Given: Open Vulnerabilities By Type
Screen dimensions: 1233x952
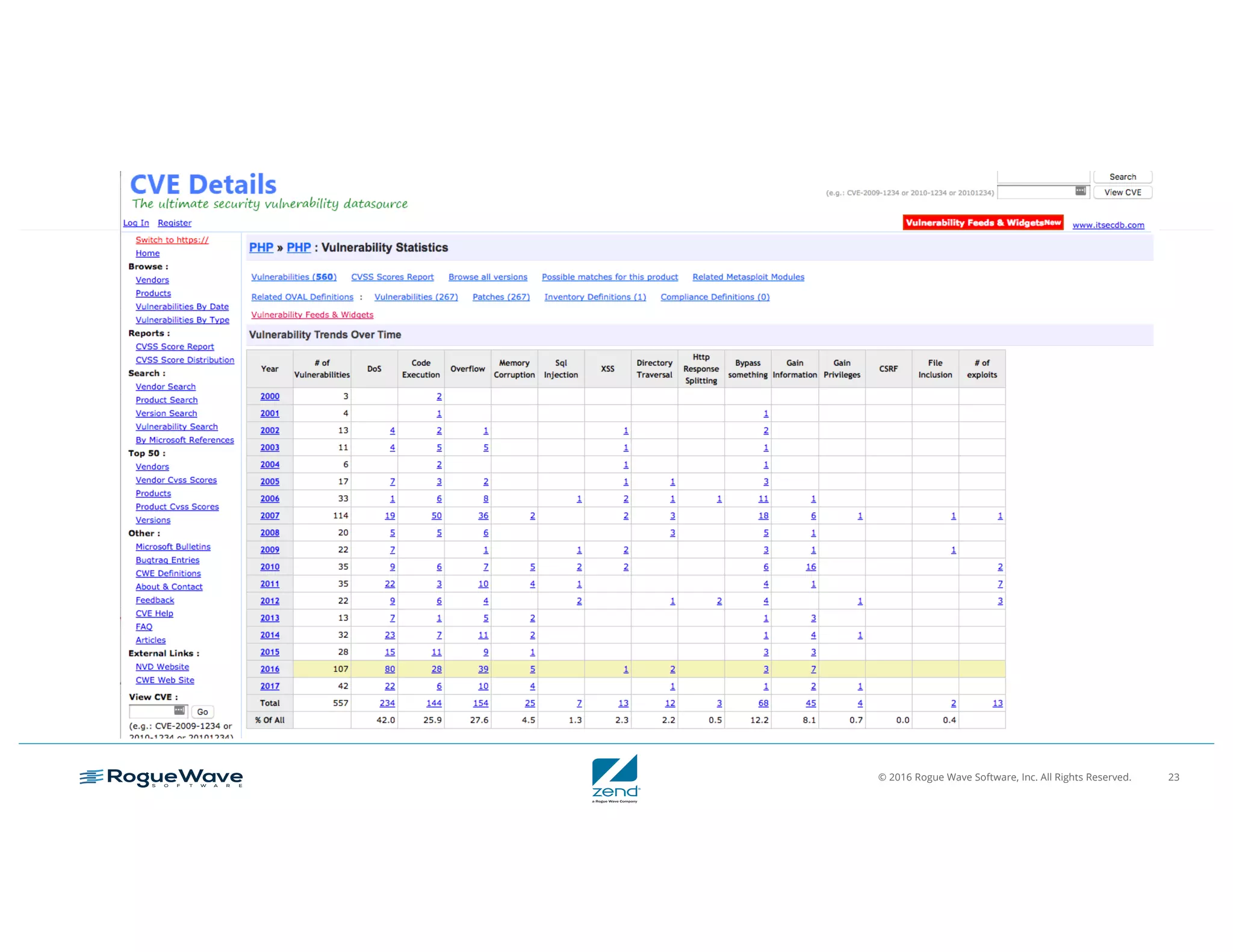Looking at the screenshot, I should [x=182, y=320].
